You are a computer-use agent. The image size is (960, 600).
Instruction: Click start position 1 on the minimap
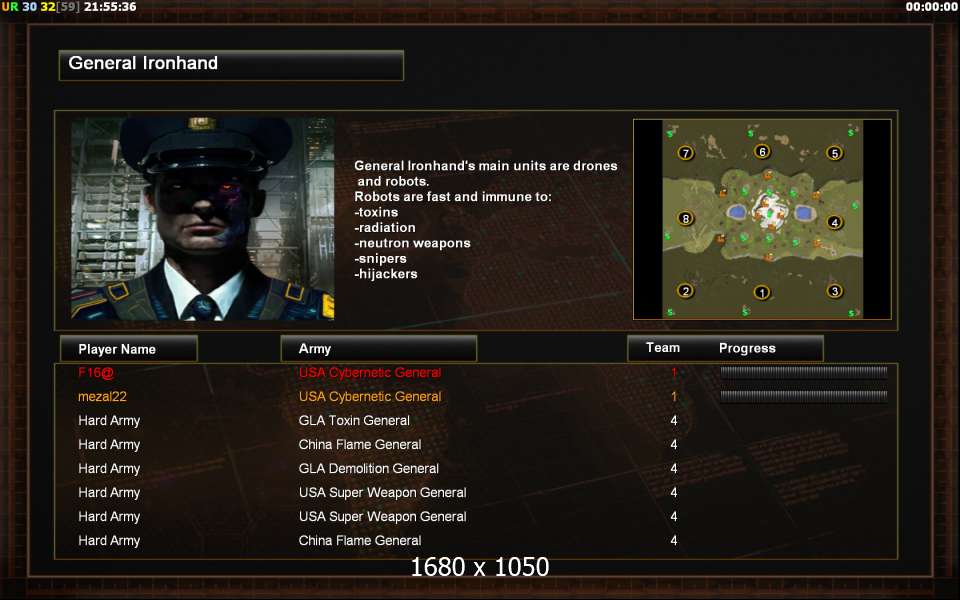pos(762,293)
